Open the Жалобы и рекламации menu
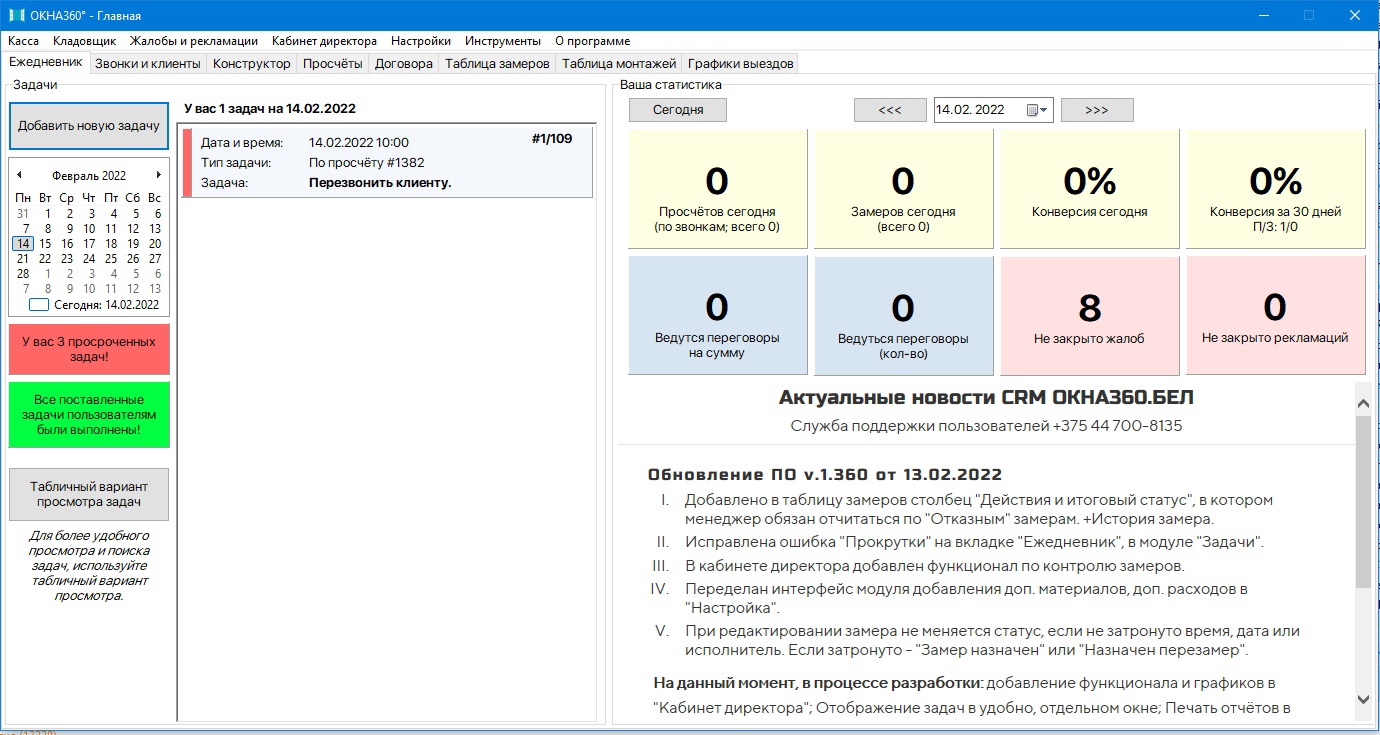The height and width of the screenshot is (735, 1380). (194, 41)
